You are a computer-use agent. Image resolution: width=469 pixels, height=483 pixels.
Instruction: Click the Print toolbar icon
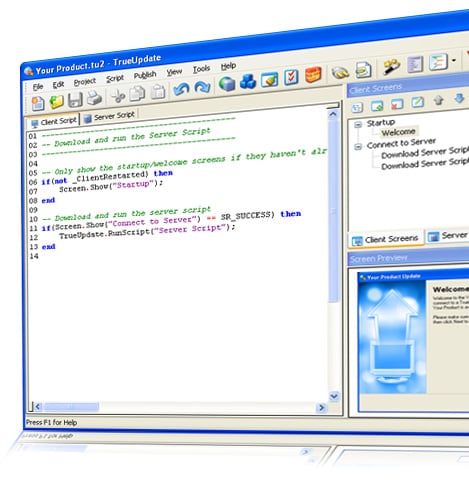pos(94,98)
